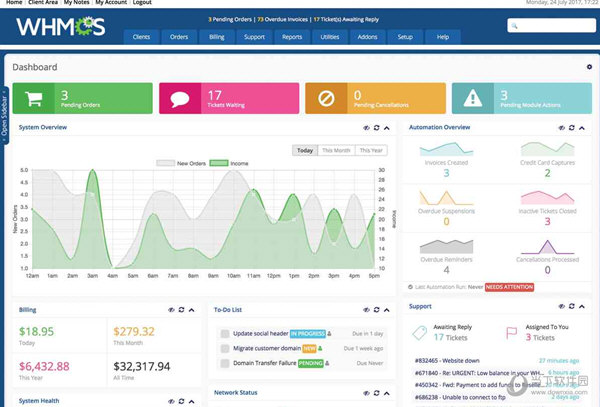The width and height of the screenshot is (600, 407).
Task: Switch chart to This Month view
Action: (336, 150)
